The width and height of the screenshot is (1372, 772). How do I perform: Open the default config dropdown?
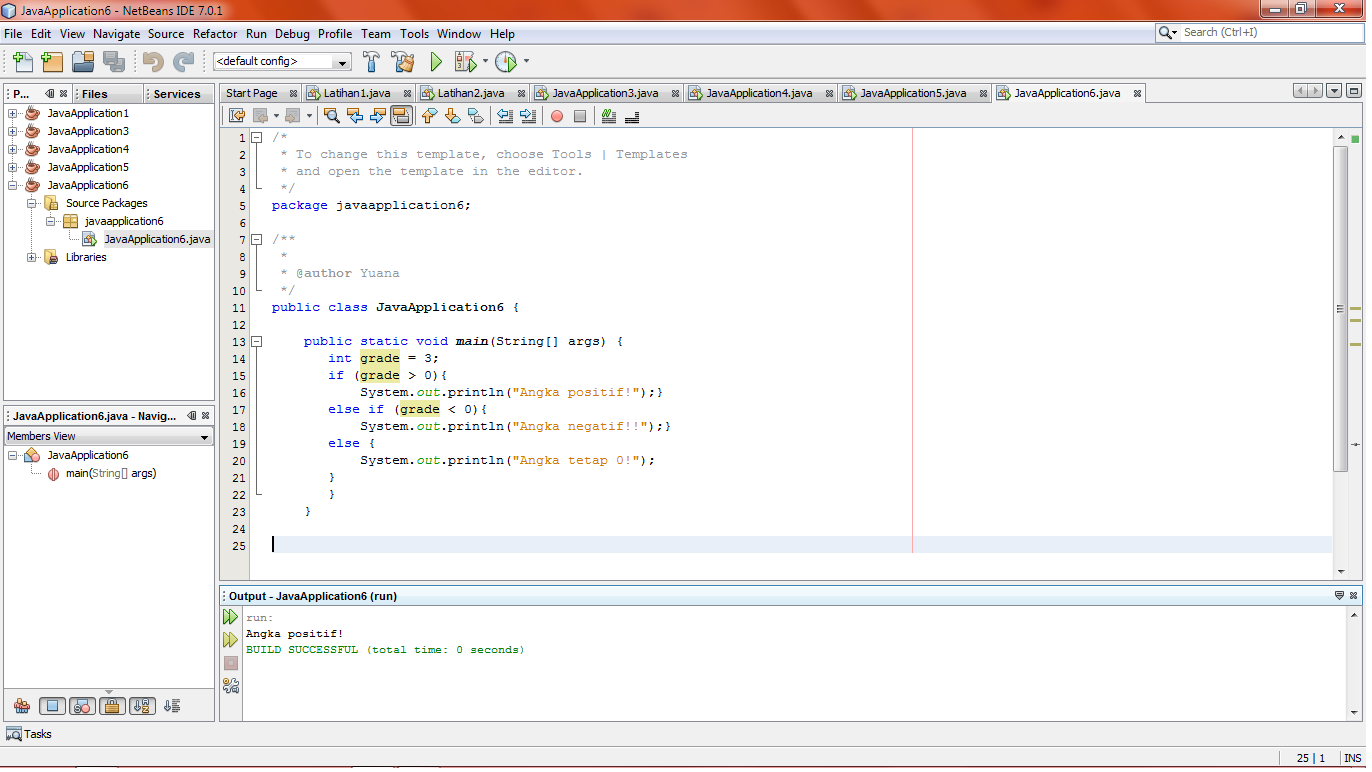click(x=341, y=61)
